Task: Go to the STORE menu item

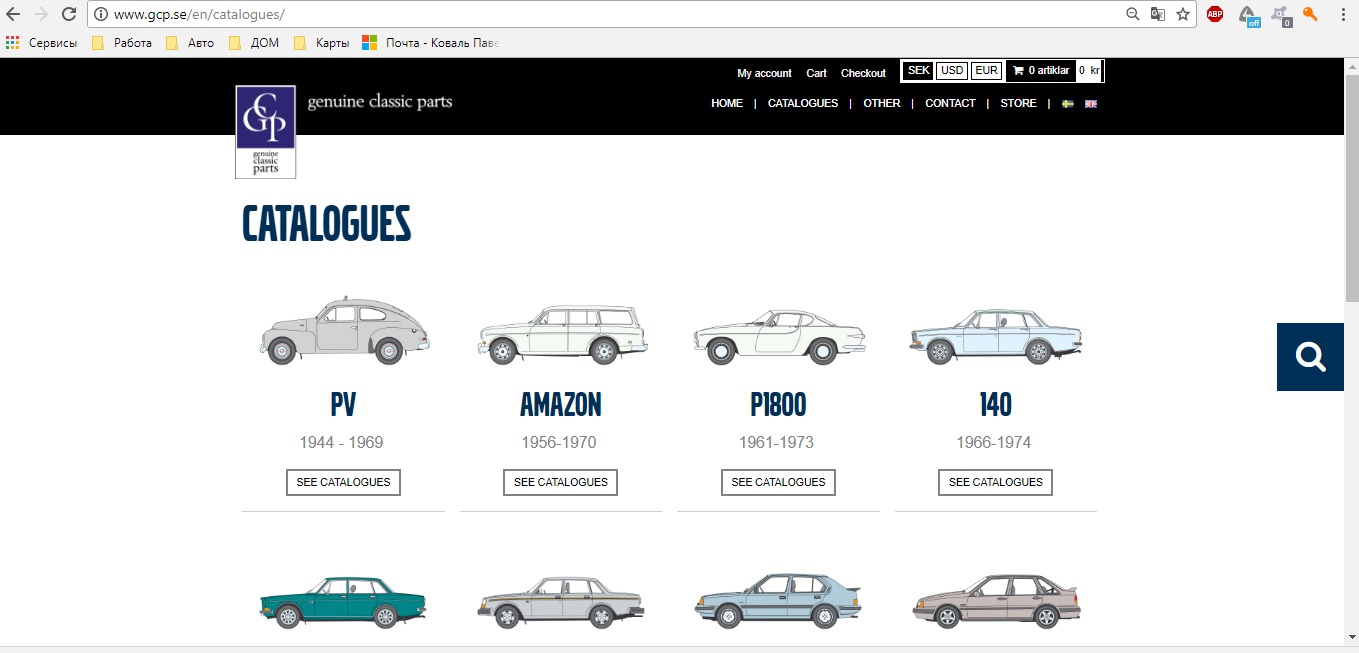Action: click(x=1018, y=103)
